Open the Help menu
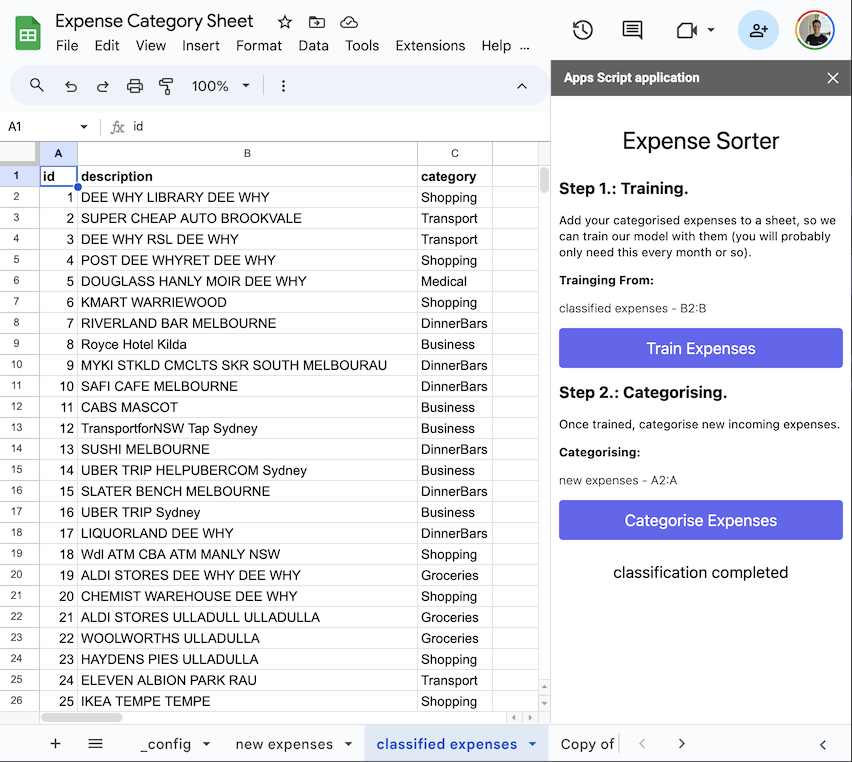Image resolution: width=852 pixels, height=762 pixels. 496,46
